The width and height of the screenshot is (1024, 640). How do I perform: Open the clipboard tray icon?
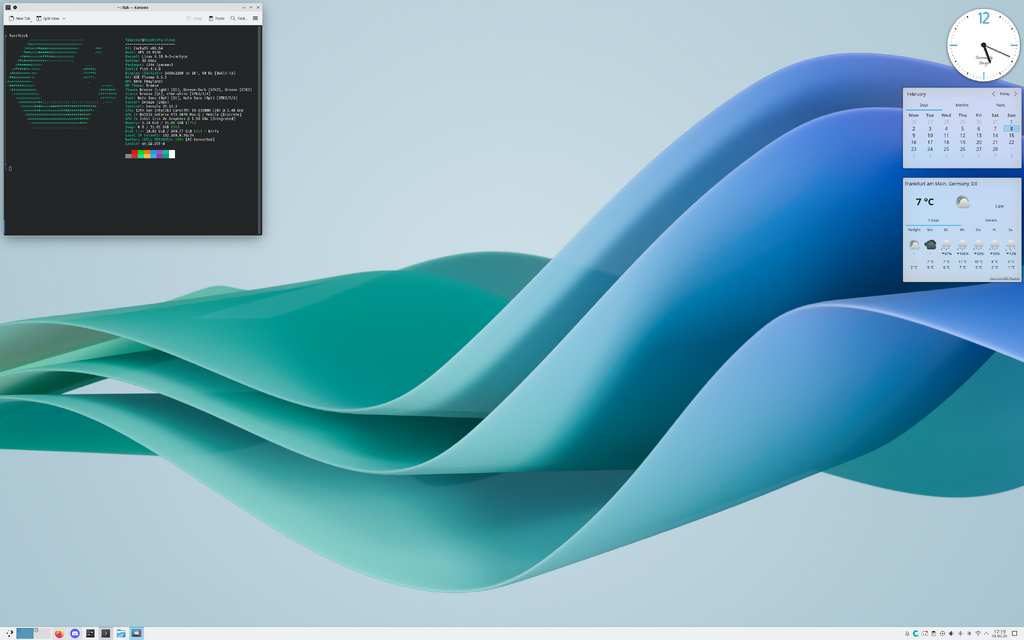(x=934, y=633)
